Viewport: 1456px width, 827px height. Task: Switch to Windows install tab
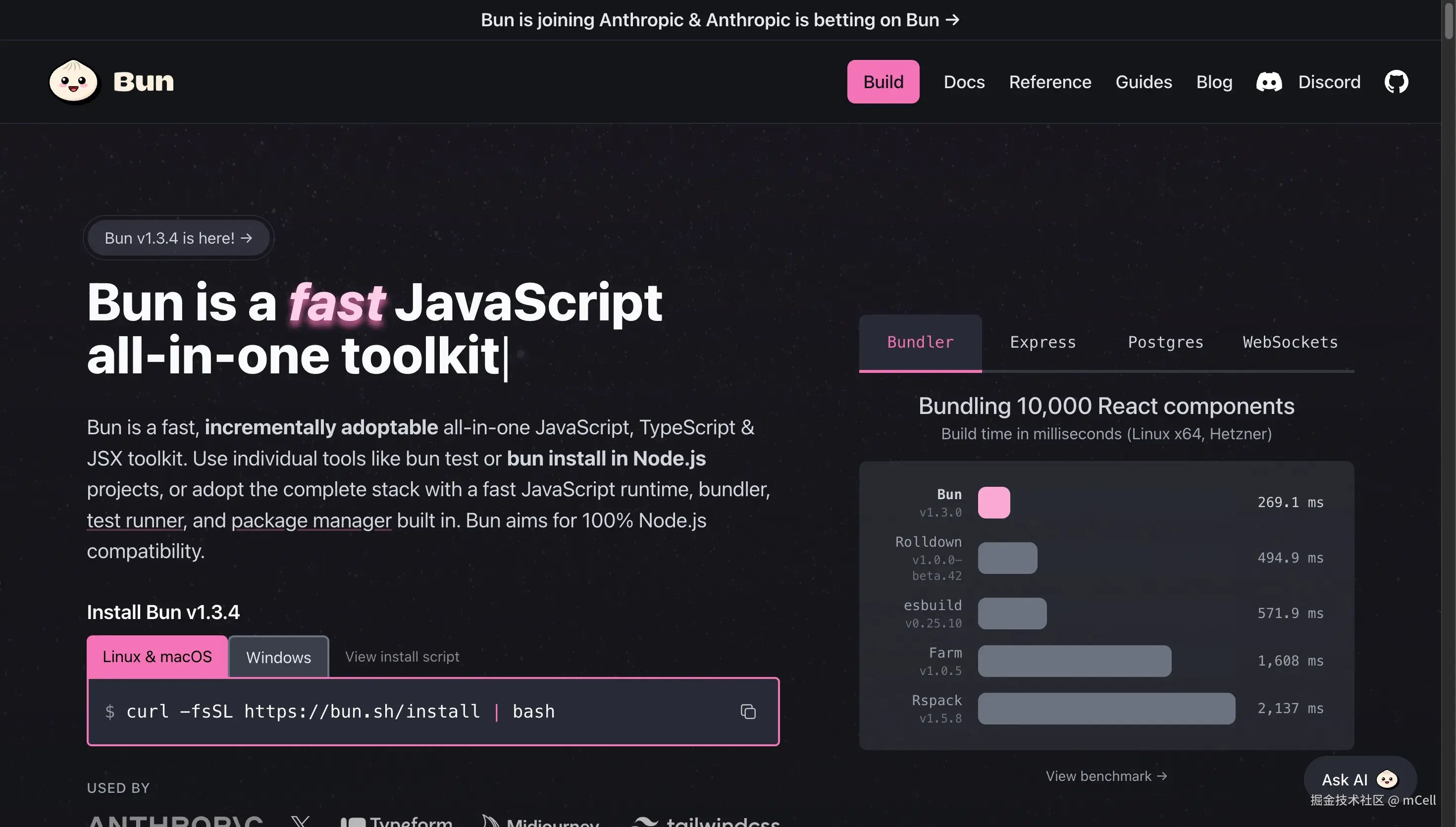278,657
